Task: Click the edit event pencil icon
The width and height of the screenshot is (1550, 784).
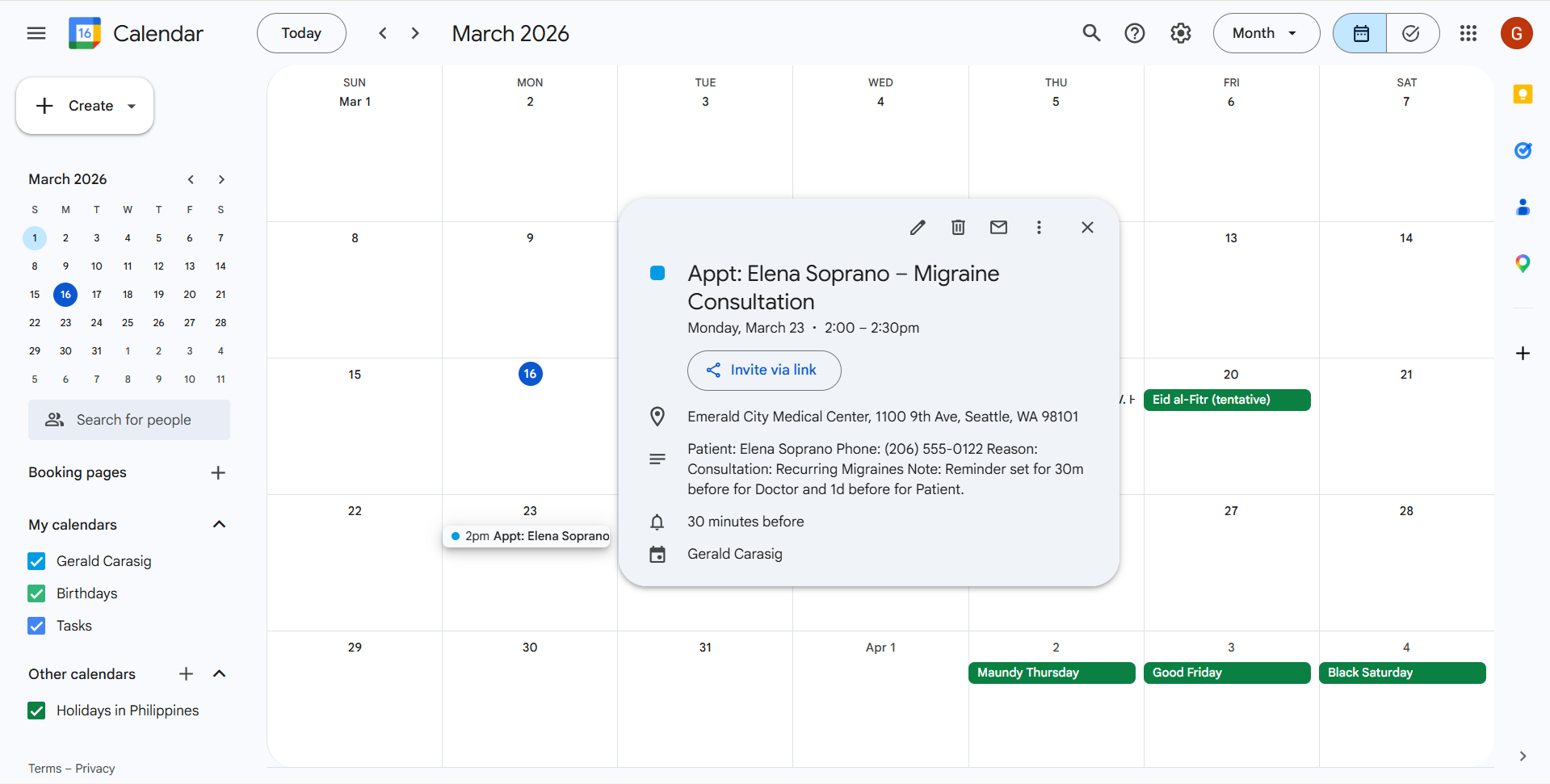Action: pos(918,228)
